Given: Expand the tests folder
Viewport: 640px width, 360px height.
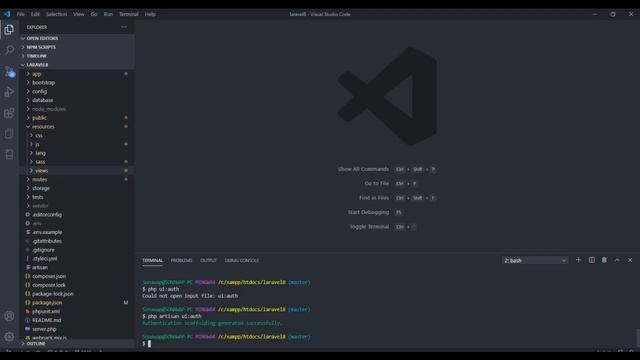Looking at the screenshot, I should pyautogui.click(x=77, y=197).
